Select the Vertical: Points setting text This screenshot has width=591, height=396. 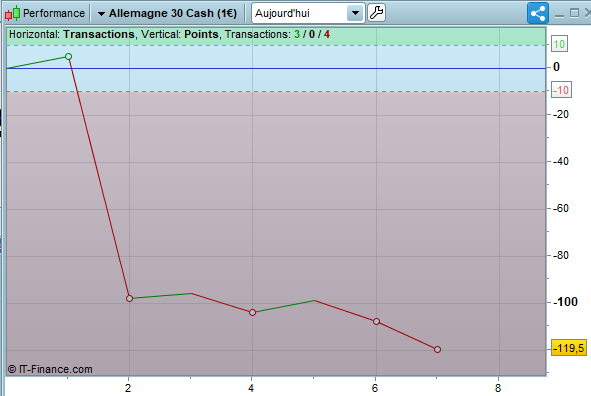click(180, 34)
